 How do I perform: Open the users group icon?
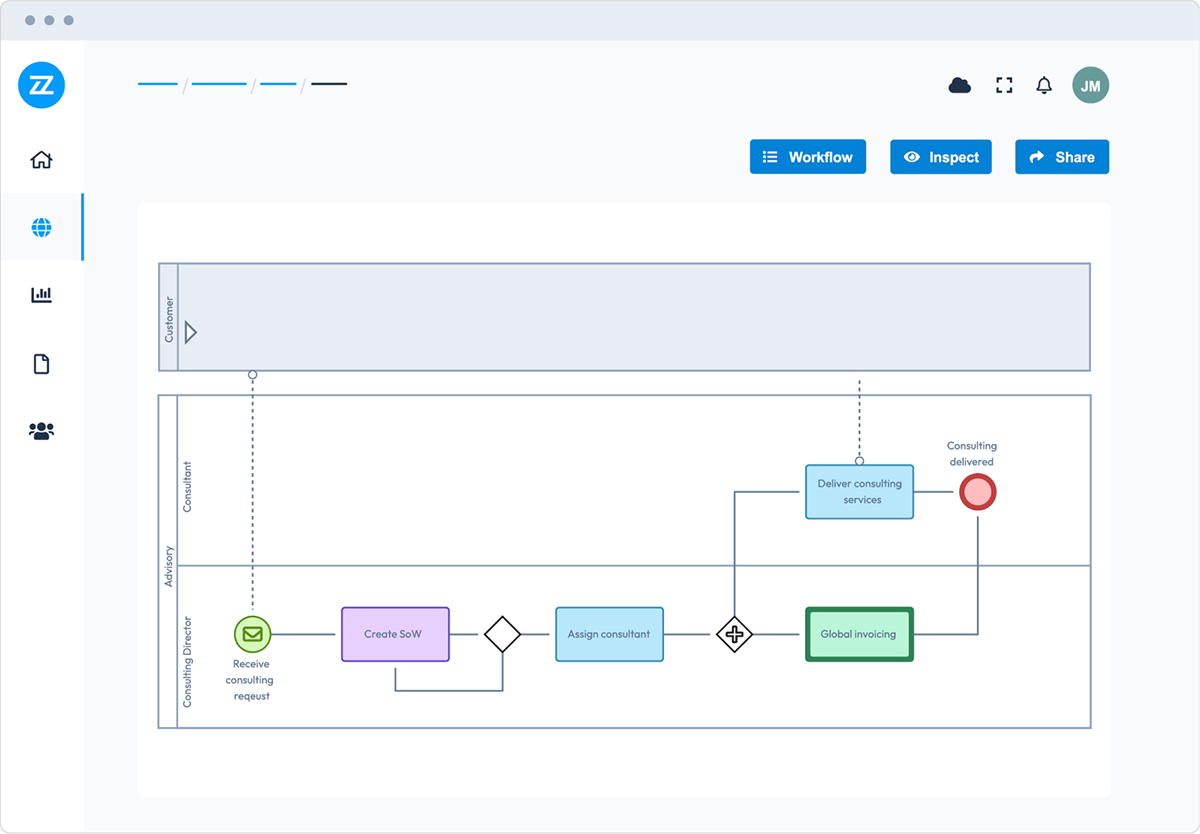tap(41, 431)
